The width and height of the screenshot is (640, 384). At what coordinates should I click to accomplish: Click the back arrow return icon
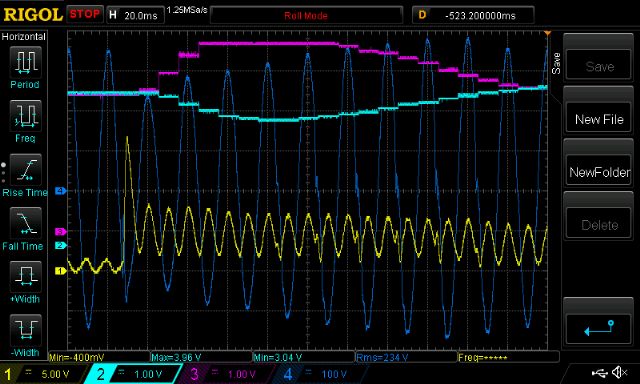tap(598, 329)
